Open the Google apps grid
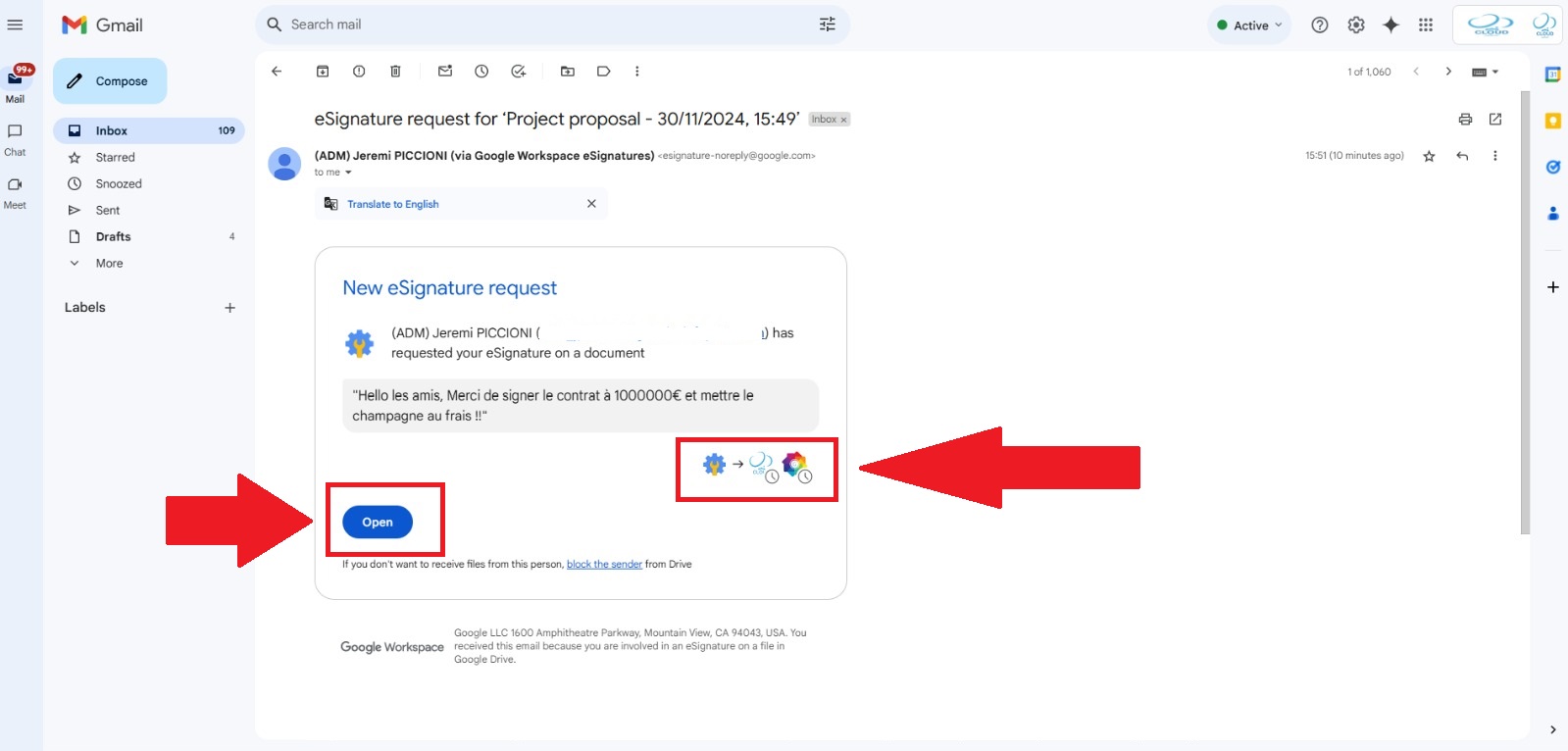1568x751 pixels. 1426,25
